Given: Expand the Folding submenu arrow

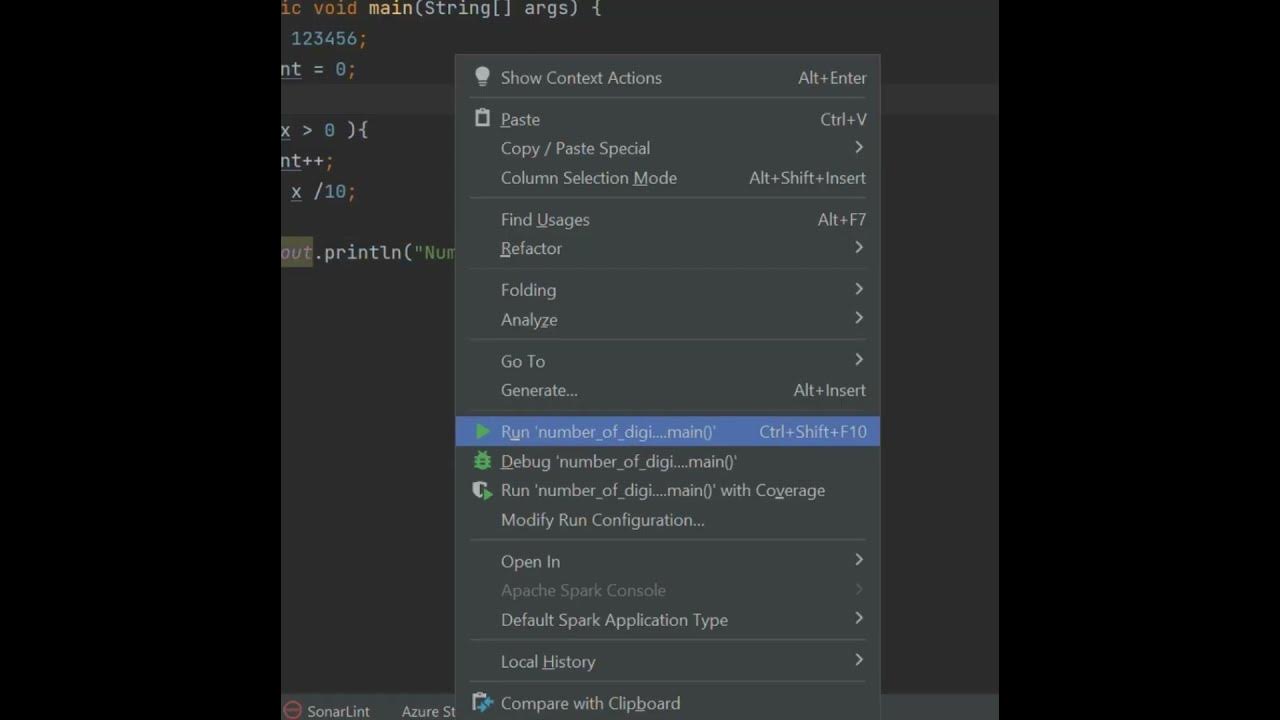Looking at the screenshot, I should (858, 290).
